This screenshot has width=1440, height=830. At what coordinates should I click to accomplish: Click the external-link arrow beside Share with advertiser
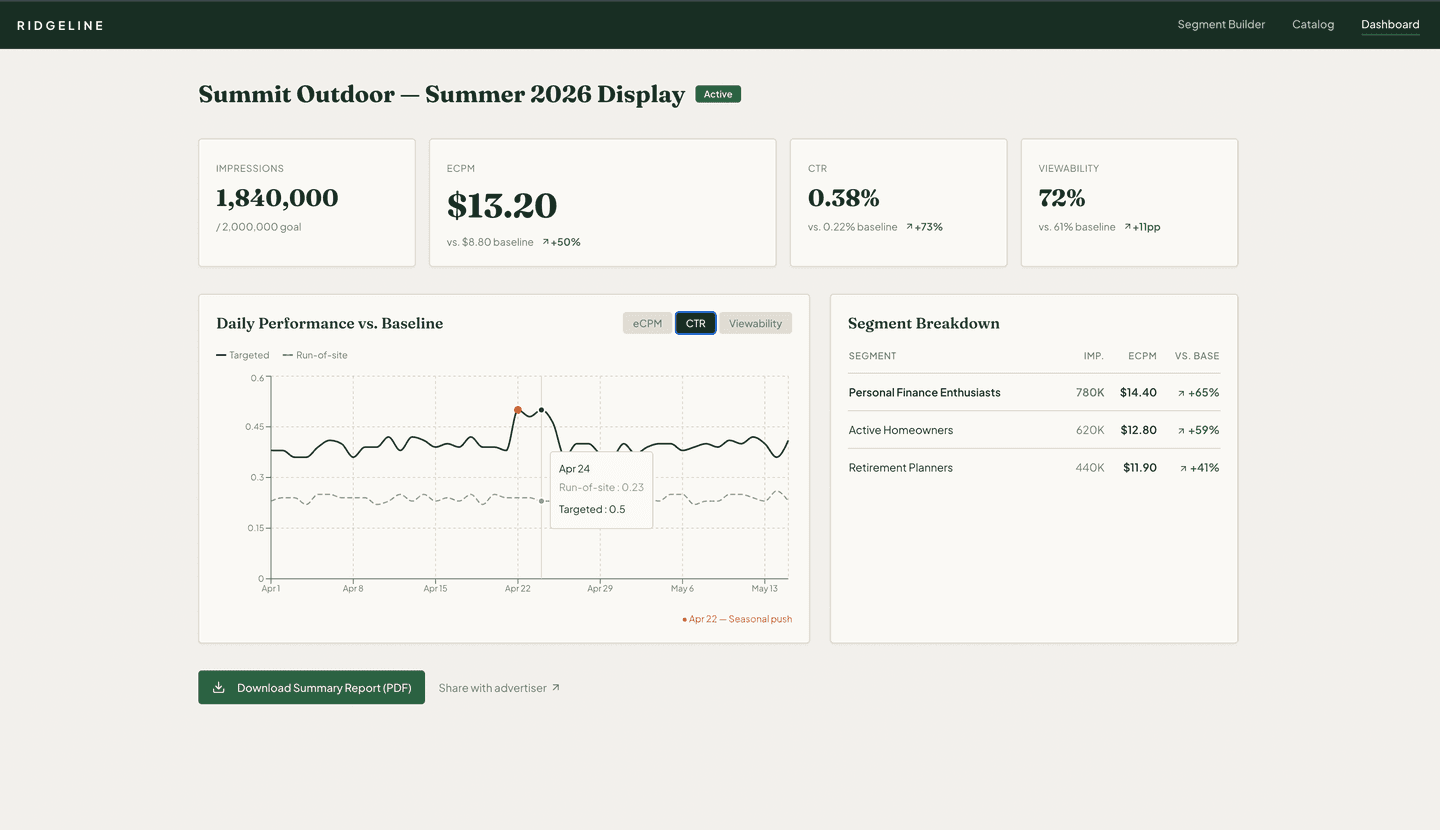(x=557, y=687)
